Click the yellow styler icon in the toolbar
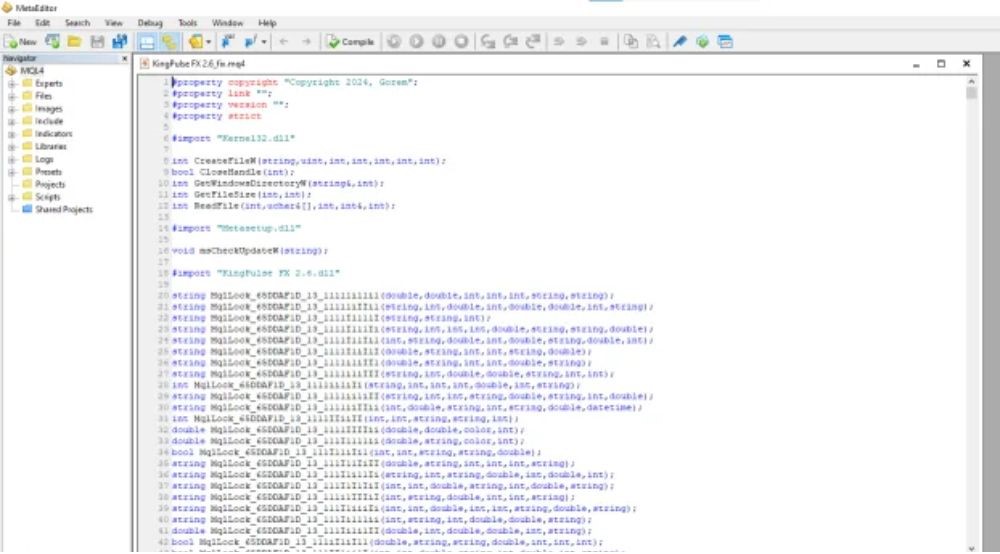 coord(196,41)
